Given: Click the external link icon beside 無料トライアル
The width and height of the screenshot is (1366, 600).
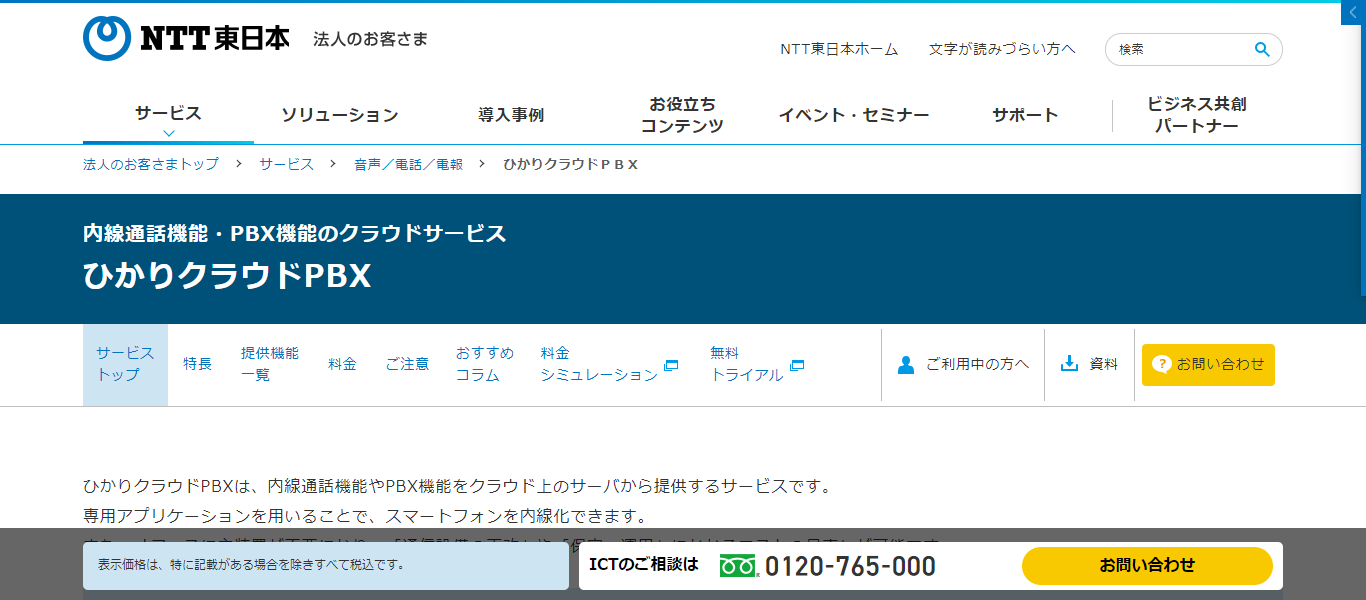Looking at the screenshot, I should (796, 366).
